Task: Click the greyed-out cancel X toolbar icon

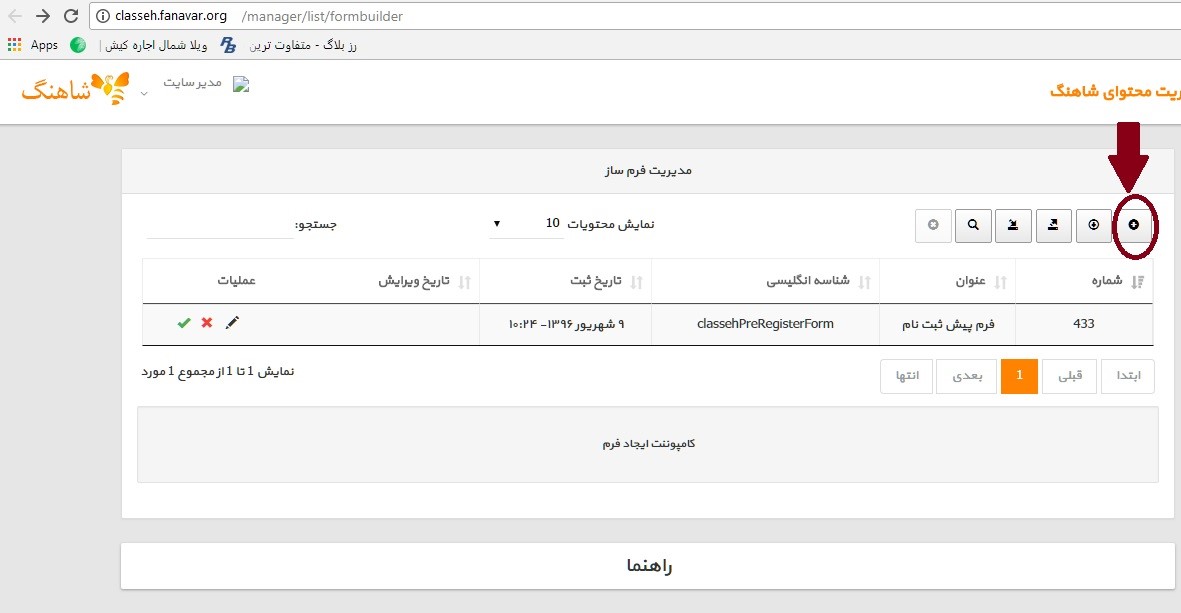Action: [x=933, y=225]
